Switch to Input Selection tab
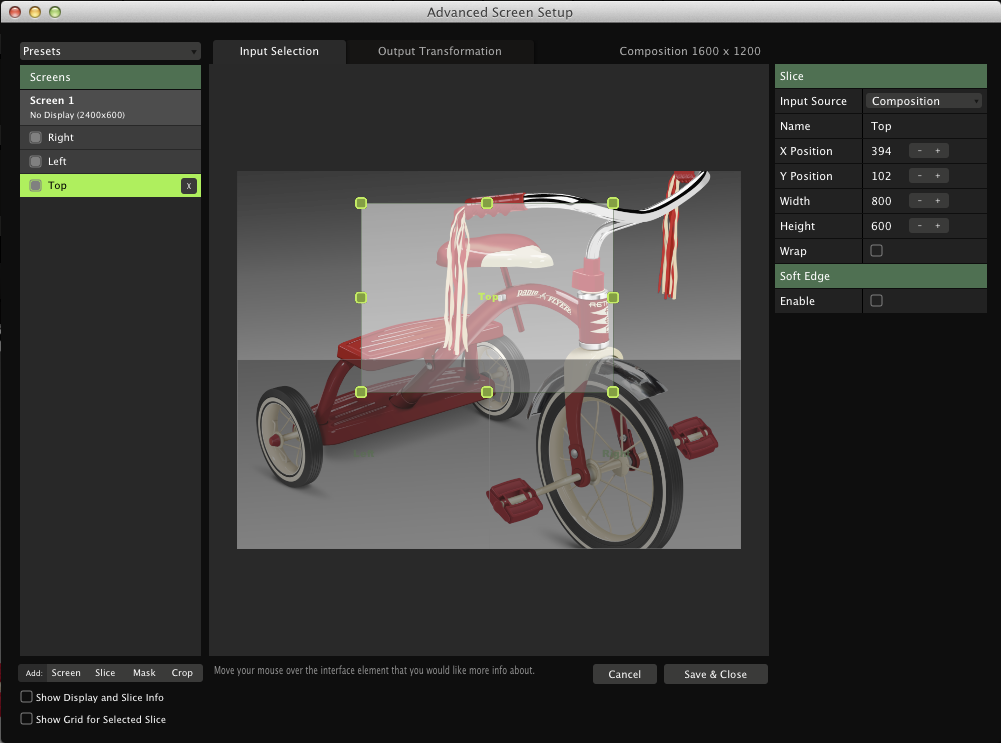Viewport: 1001px width, 743px height. [x=279, y=52]
